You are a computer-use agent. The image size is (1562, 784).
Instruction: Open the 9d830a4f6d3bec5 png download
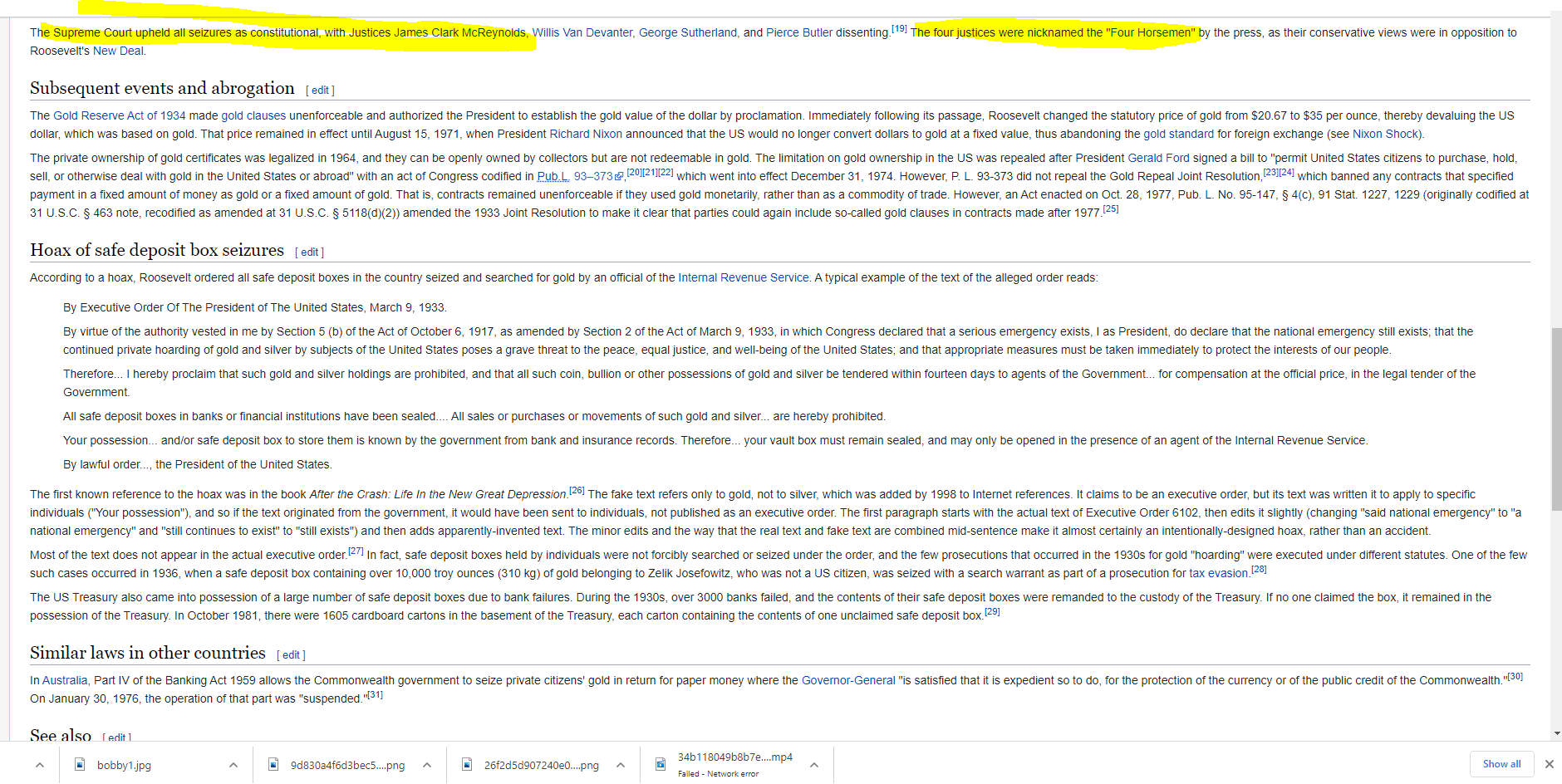(x=347, y=765)
